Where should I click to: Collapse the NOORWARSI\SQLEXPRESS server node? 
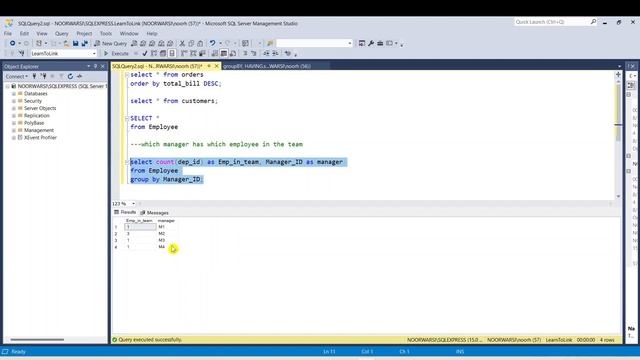[7, 87]
